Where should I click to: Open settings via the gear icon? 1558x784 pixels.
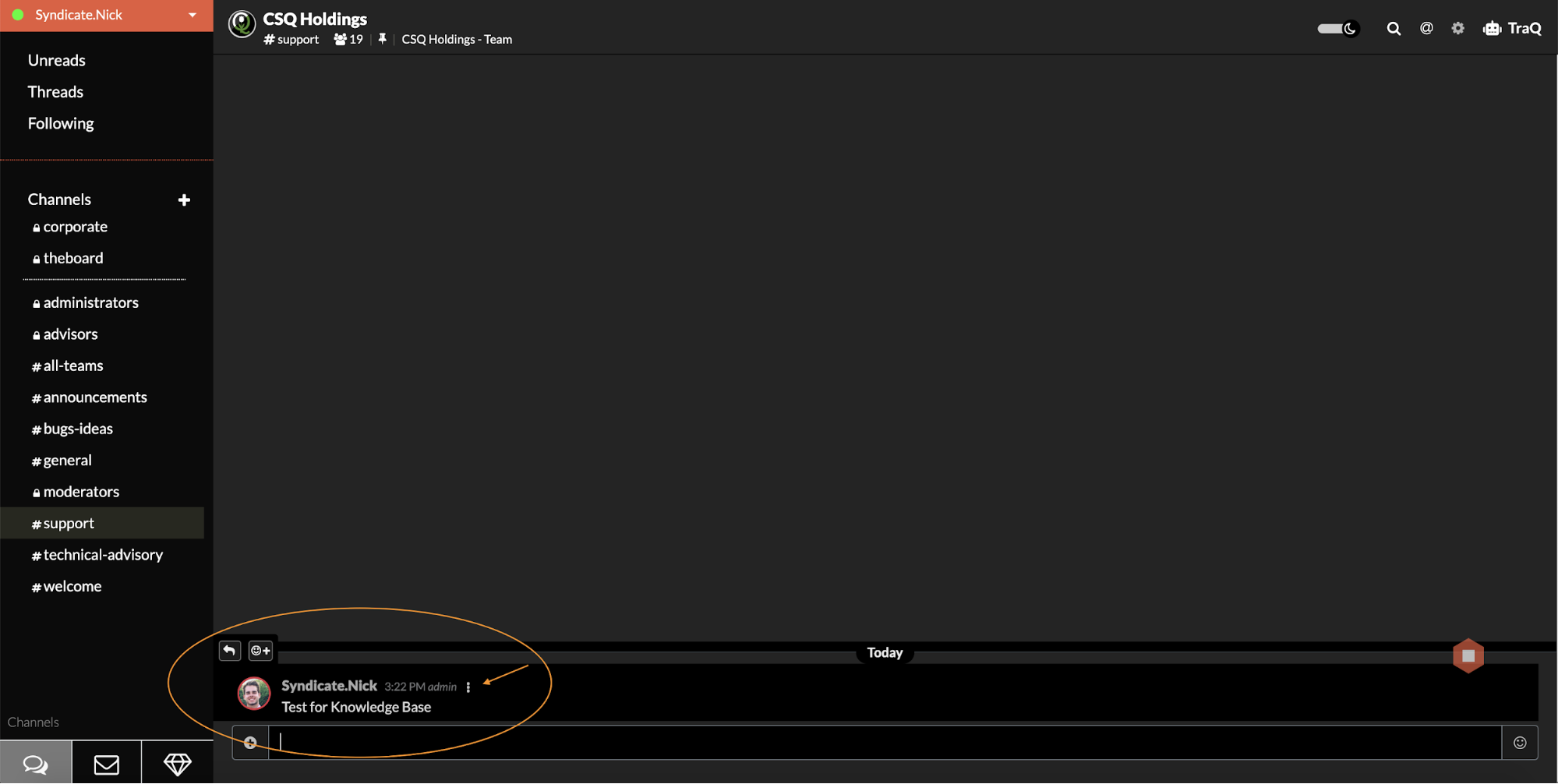click(1457, 29)
